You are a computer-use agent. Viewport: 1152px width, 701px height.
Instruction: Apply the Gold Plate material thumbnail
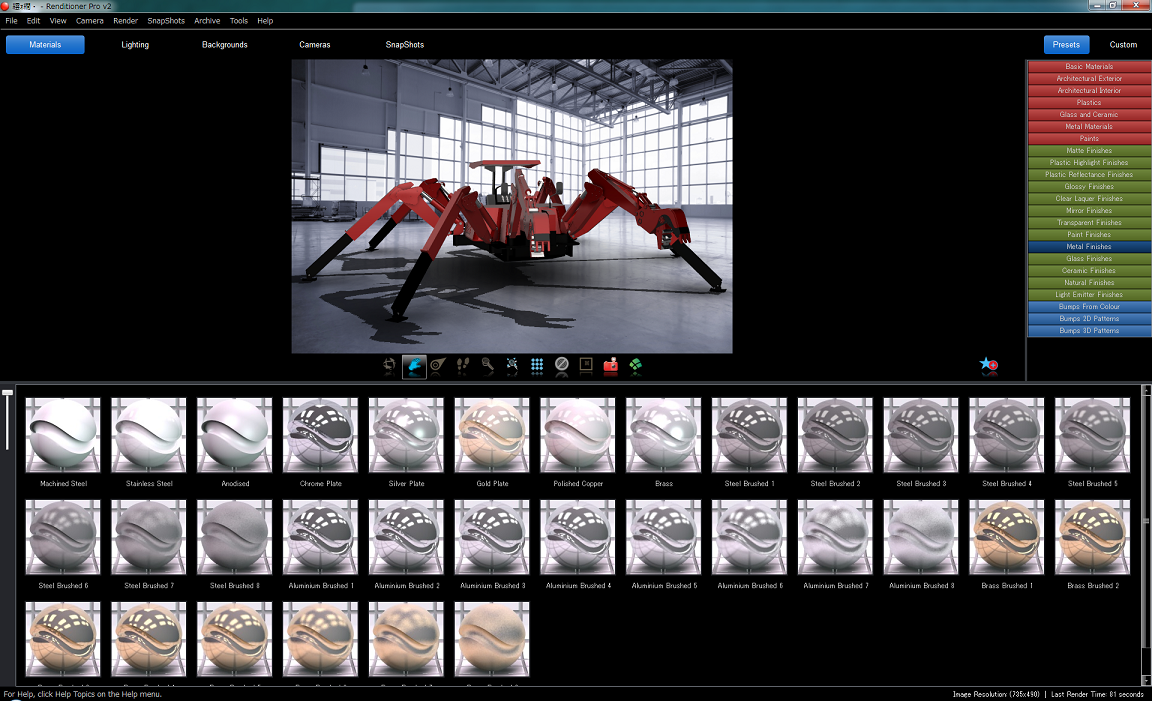click(x=491, y=435)
